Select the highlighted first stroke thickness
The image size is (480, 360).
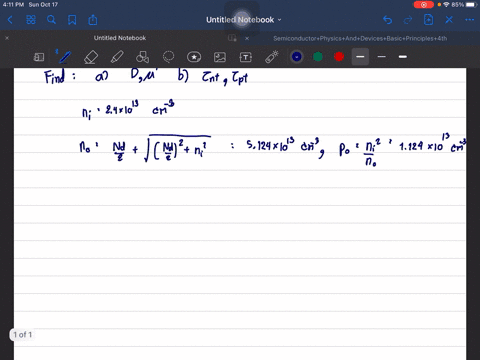point(360,57)
